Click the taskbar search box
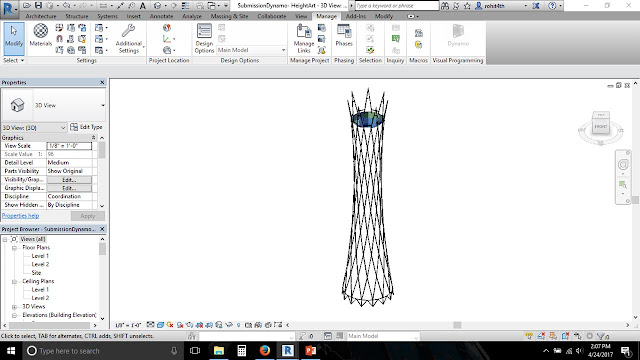Image resolution: width=640 pixels, height=360 pixels. pyautogui.click(x=103, y=351)
